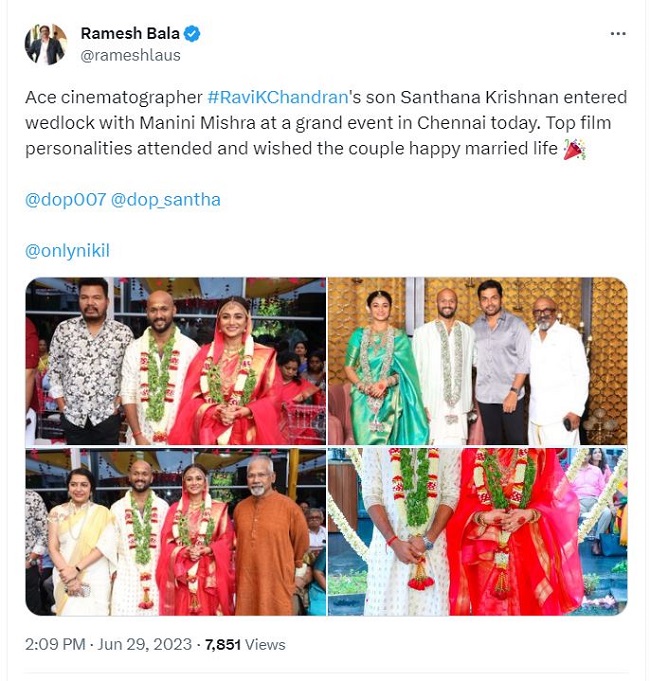Open the top-right green saree photo
Viewport: 650px width, 681px height.
(478, 361)
